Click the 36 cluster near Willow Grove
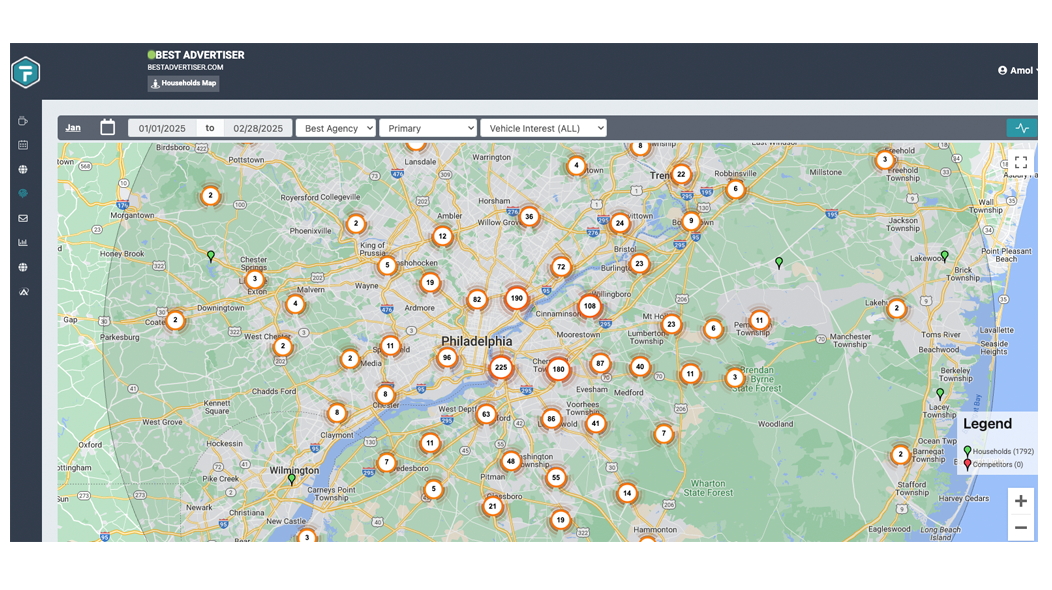Image resolution: width=1052 pixels, height=590 pixels. [x=529, y=217]
